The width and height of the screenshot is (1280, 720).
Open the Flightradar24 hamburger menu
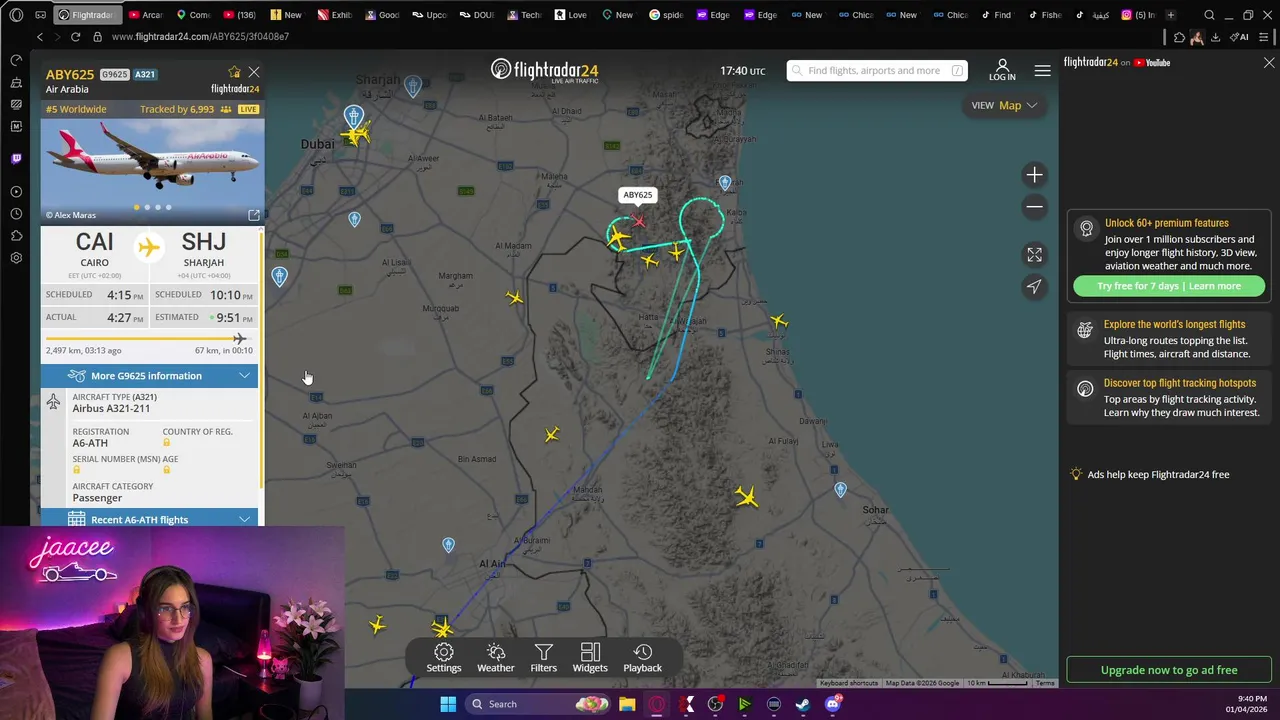point(1043,70)
